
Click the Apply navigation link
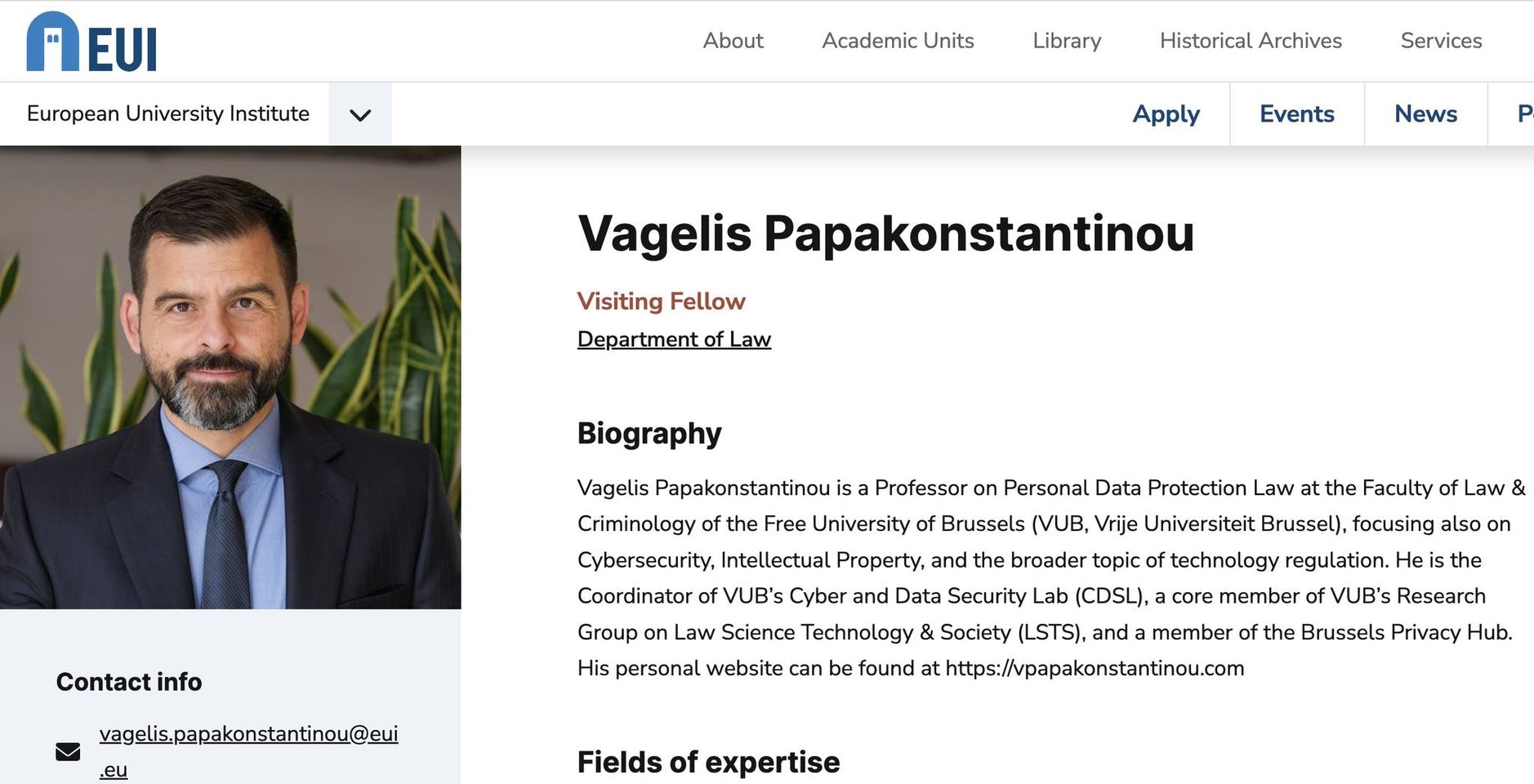tap(1166, 114)
